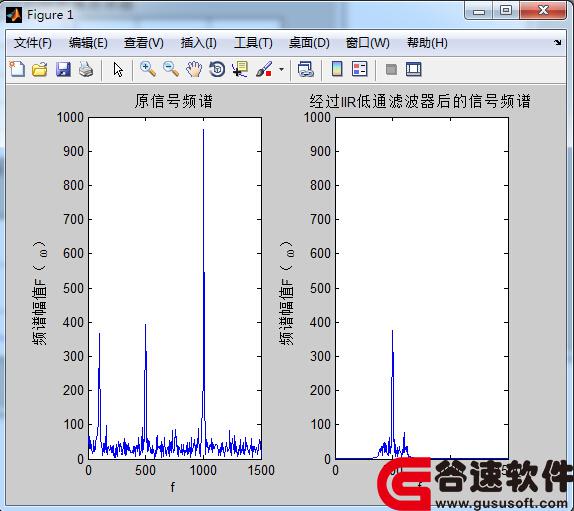574x511 pixels.
Task: Click Hide Plot Tools icon
Action: tap(391, 69)
